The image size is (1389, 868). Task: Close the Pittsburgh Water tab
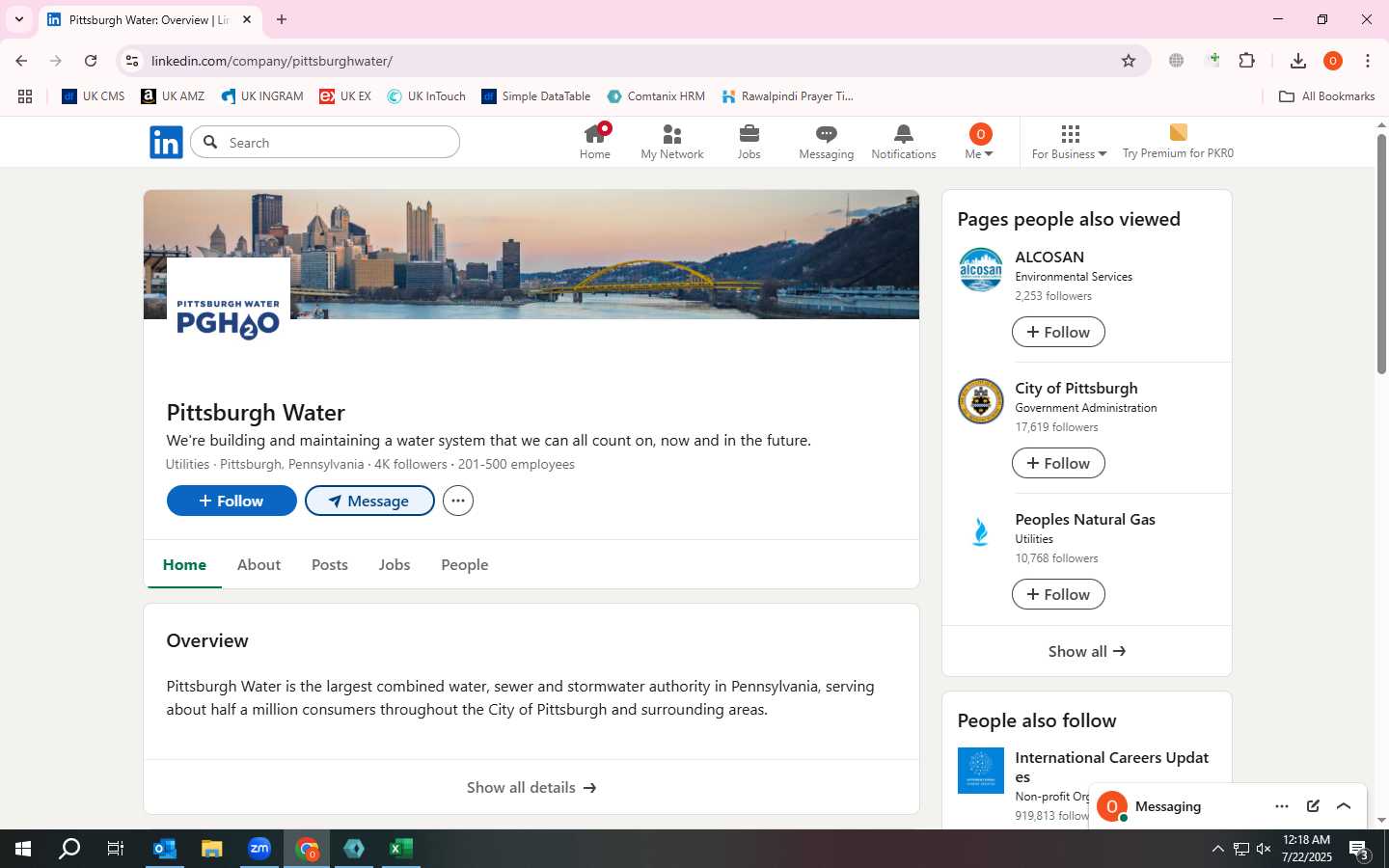(x=247, y=19)
